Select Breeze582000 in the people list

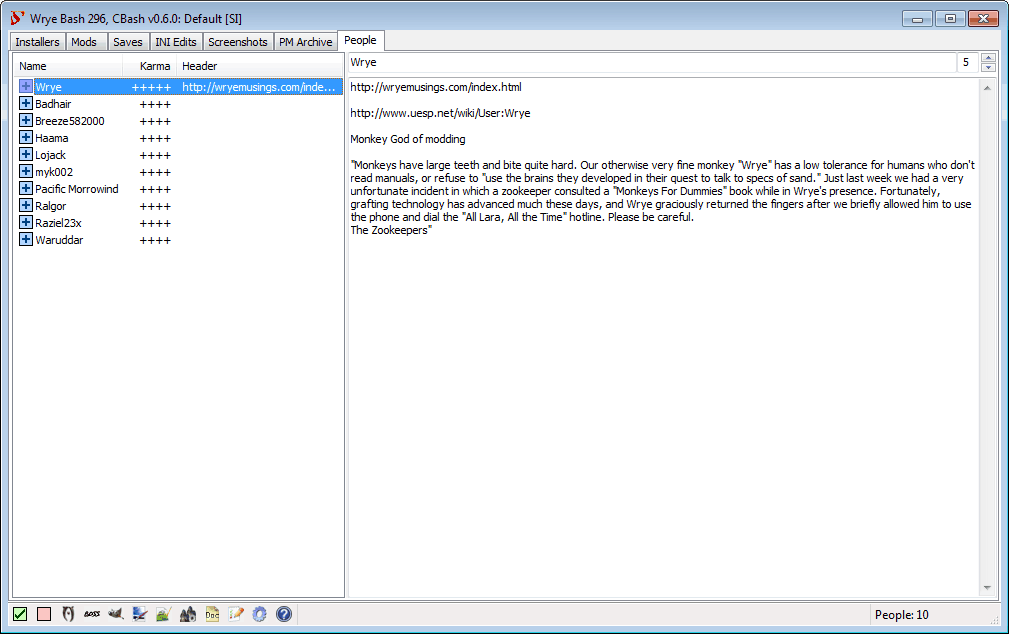(x=69, y=121)
